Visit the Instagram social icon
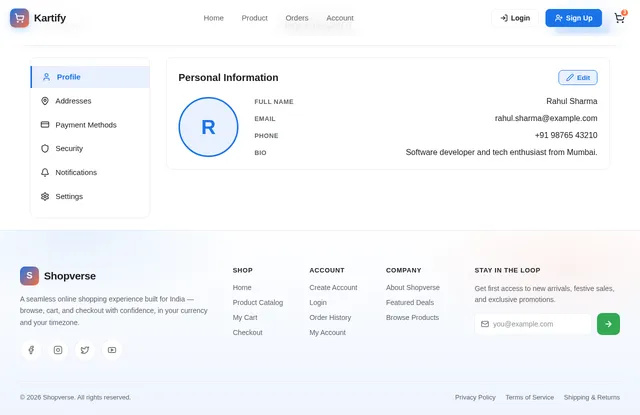Image resolution: width=640 pixels, height=415 pixels. click(x=58, y=350)
